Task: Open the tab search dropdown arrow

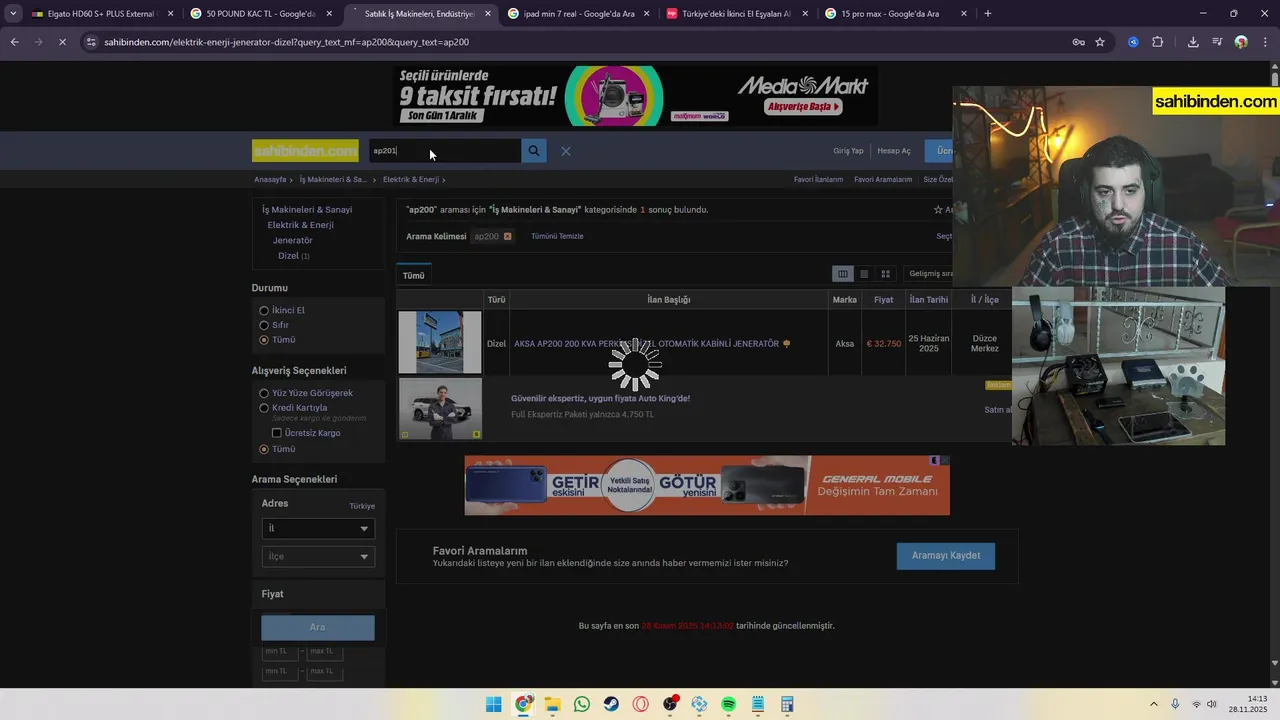Action: tap(13, 14)
